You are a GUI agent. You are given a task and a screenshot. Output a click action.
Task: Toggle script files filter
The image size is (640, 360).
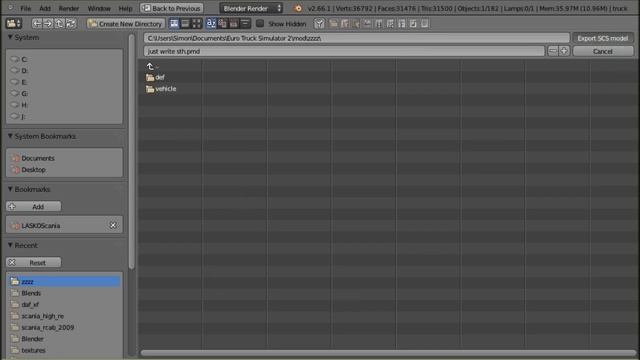click(391, 24)
